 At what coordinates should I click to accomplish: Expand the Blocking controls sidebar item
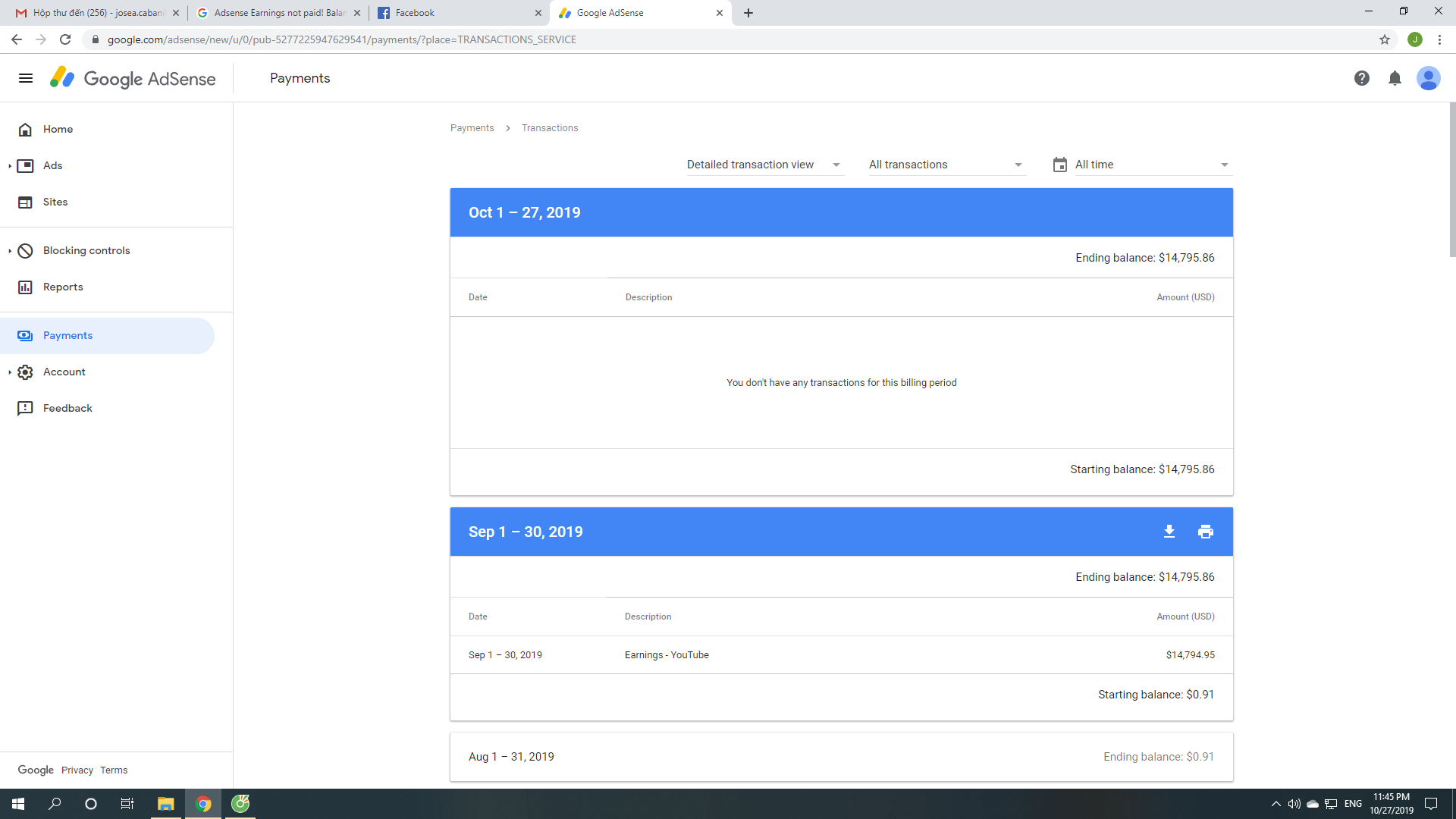pyautogui.click(x=86, y=250)
